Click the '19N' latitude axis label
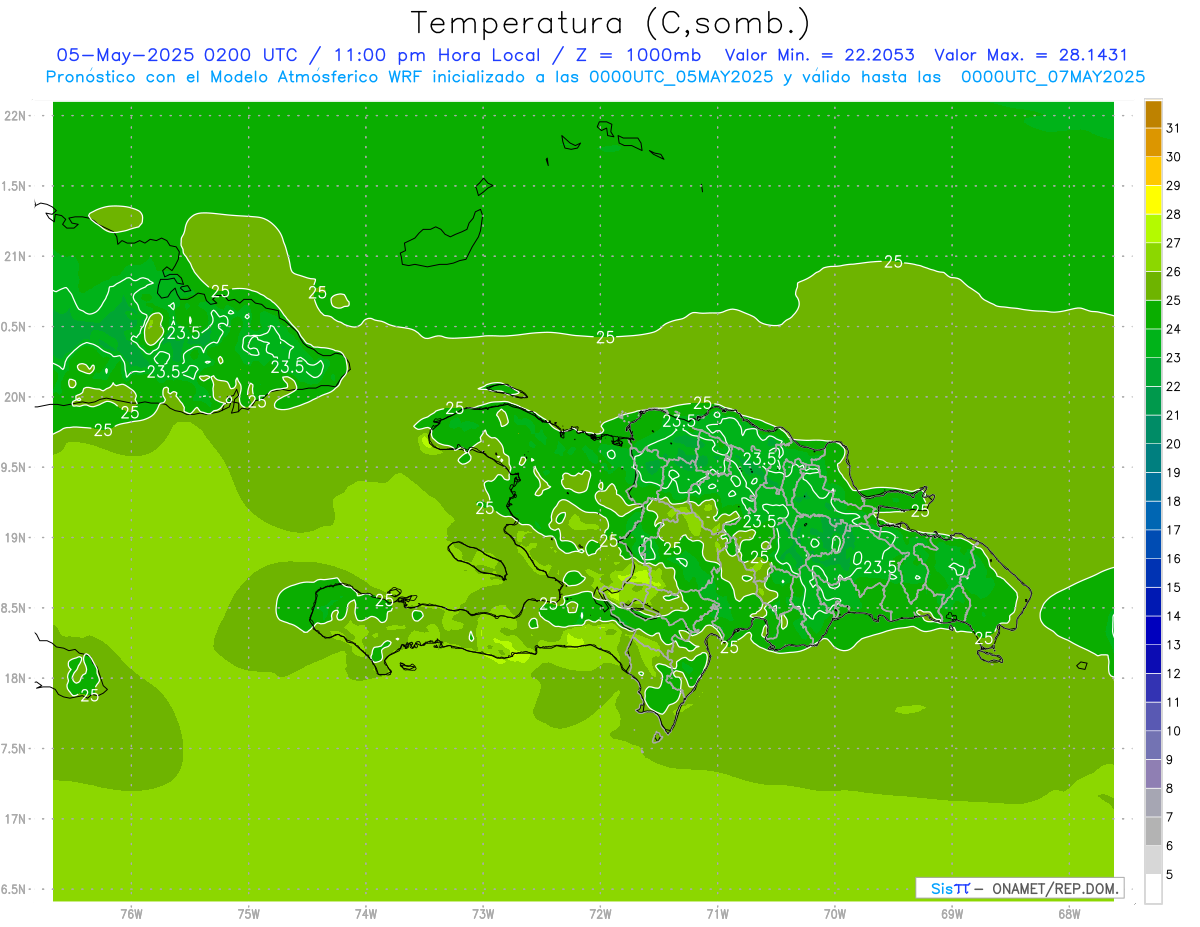This screenshot has height=927, width=1200. pos(17,538)
